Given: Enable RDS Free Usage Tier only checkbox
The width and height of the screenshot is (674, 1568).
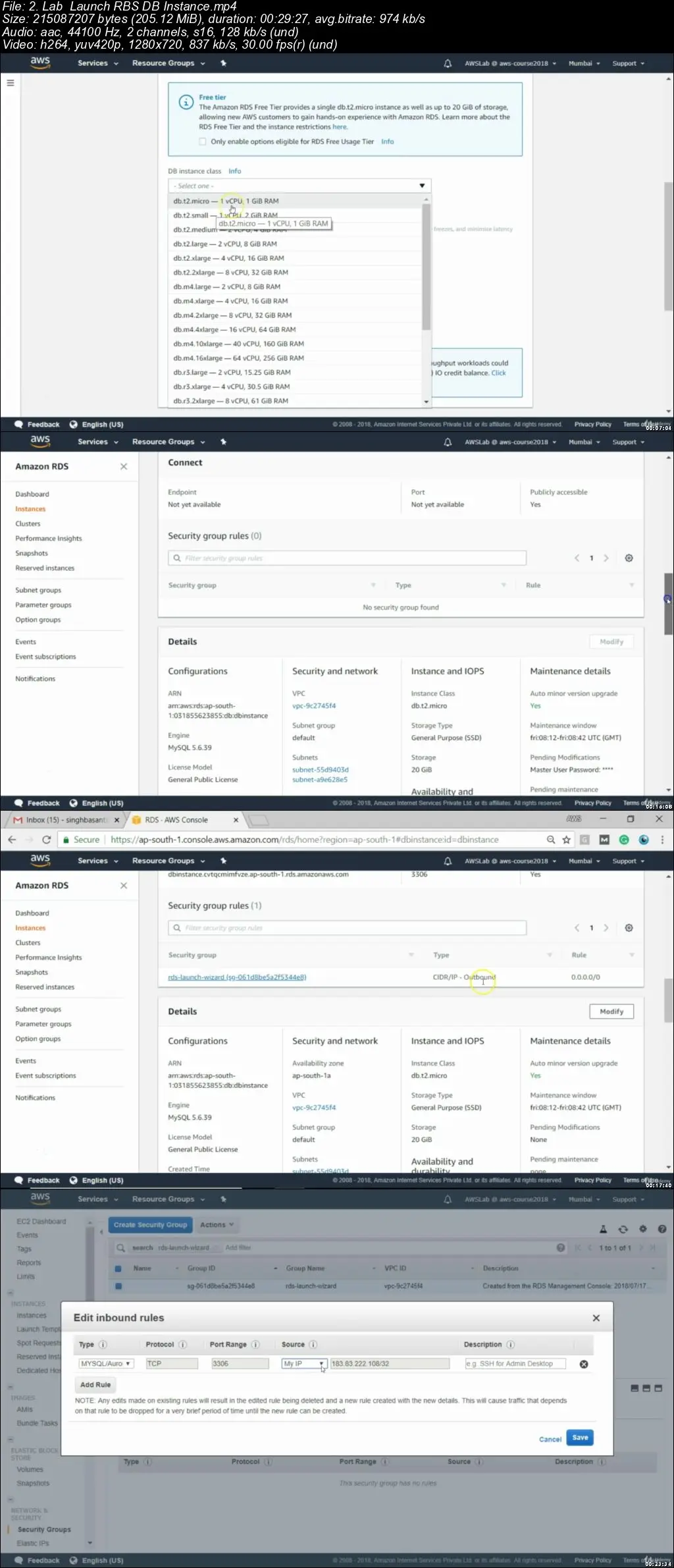Looking at the screenshot, I should 203,142.
